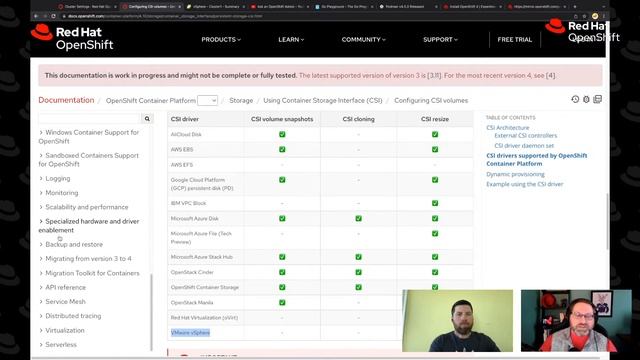Switch to vSphere Cluster1 Summary tab

215,7
